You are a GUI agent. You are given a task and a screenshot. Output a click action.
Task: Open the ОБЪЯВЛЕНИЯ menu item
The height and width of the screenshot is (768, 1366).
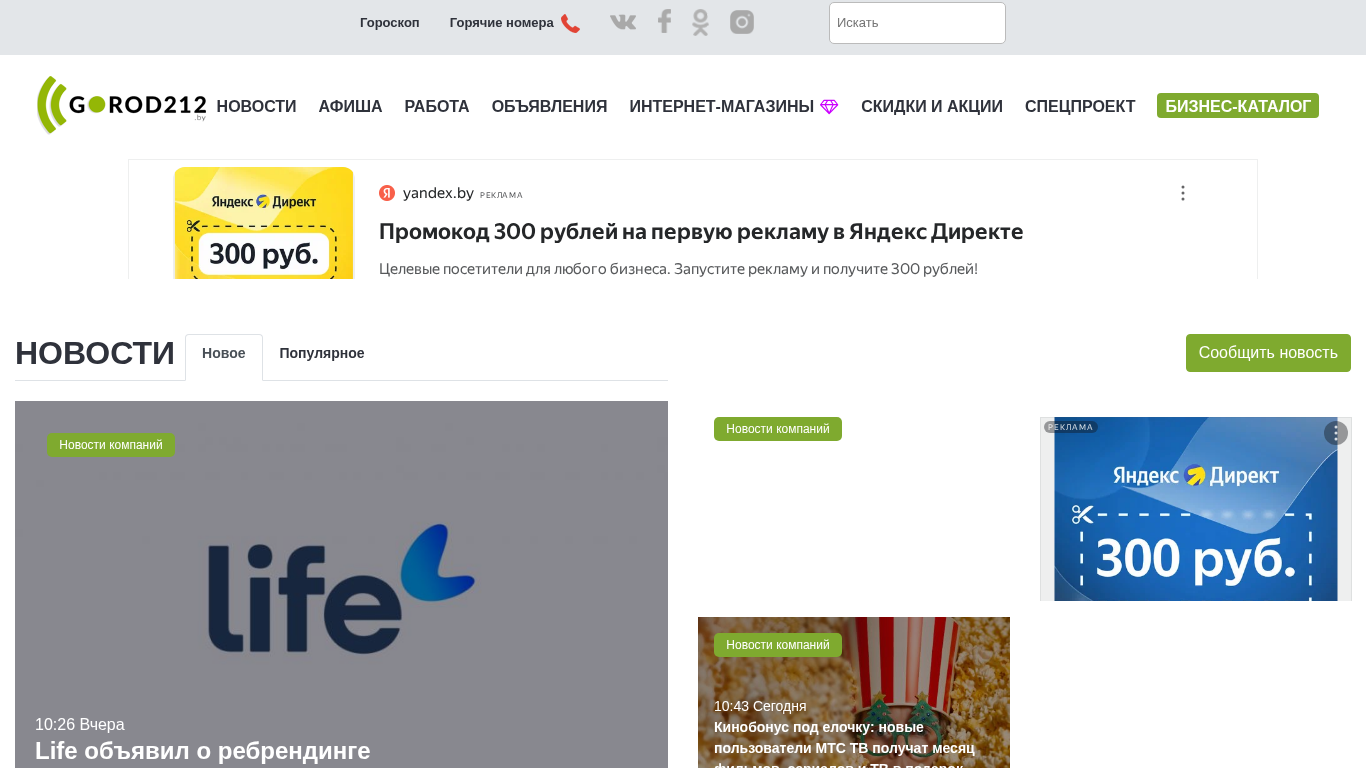pos(549,107)
